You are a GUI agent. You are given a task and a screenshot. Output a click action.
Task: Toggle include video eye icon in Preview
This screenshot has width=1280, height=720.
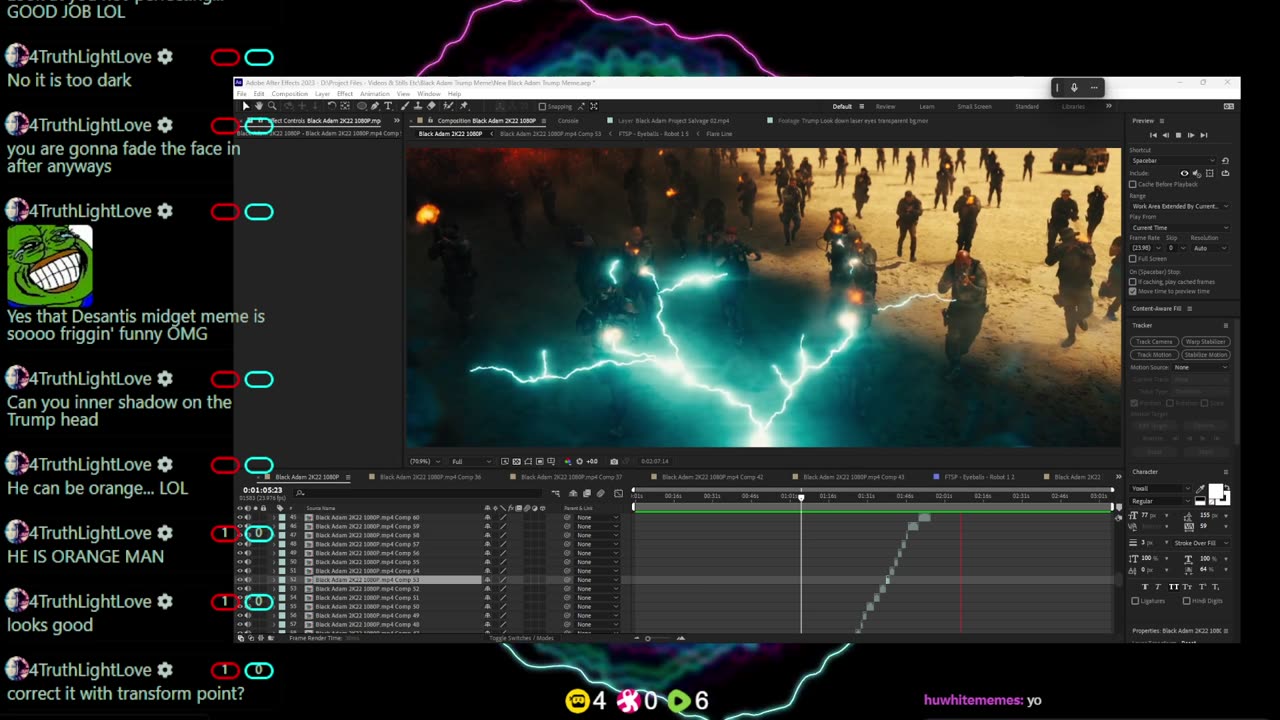(x=1184, y=173)
